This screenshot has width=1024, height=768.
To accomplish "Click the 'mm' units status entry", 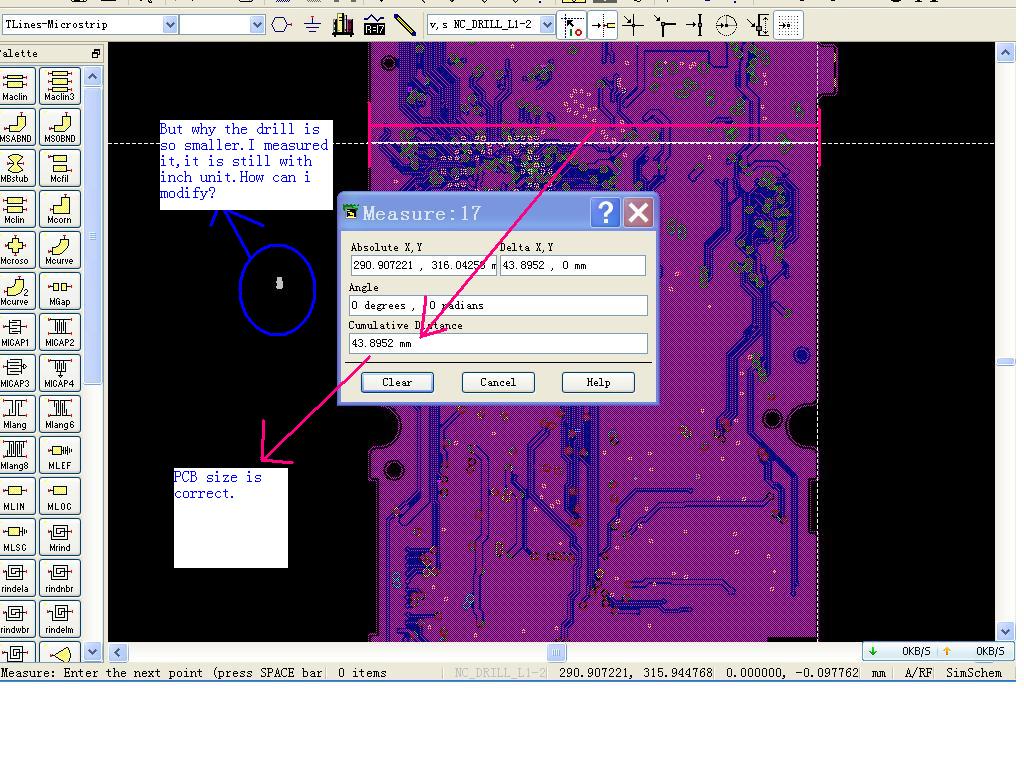I will [878, 672].
